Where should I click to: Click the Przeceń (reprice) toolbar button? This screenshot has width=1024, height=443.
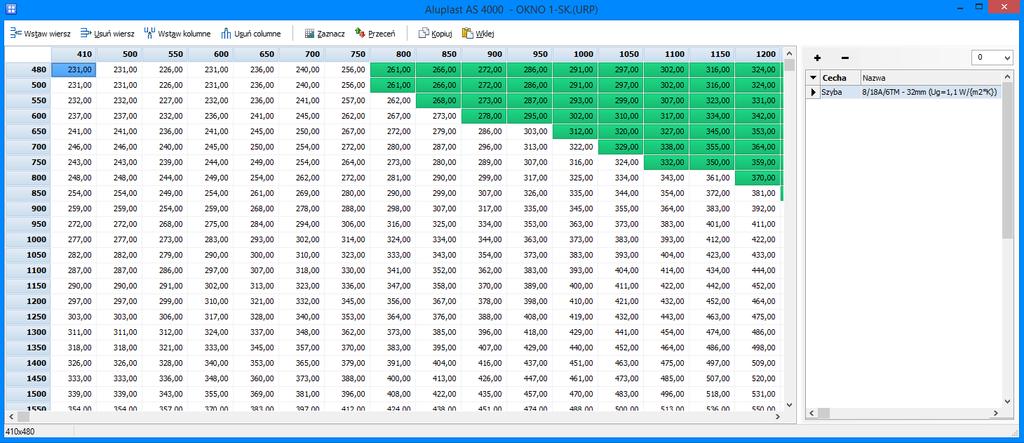375,33
